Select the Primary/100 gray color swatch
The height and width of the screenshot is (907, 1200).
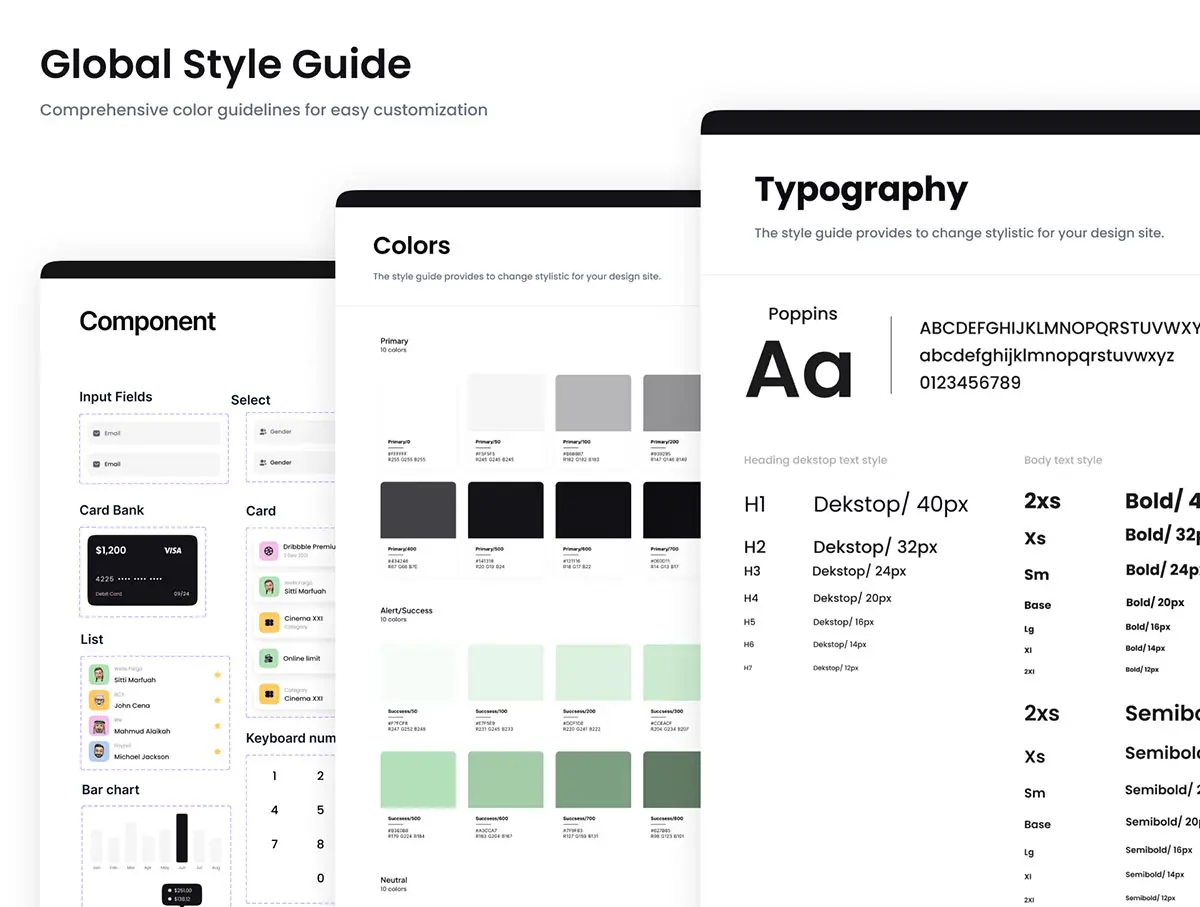593,403
